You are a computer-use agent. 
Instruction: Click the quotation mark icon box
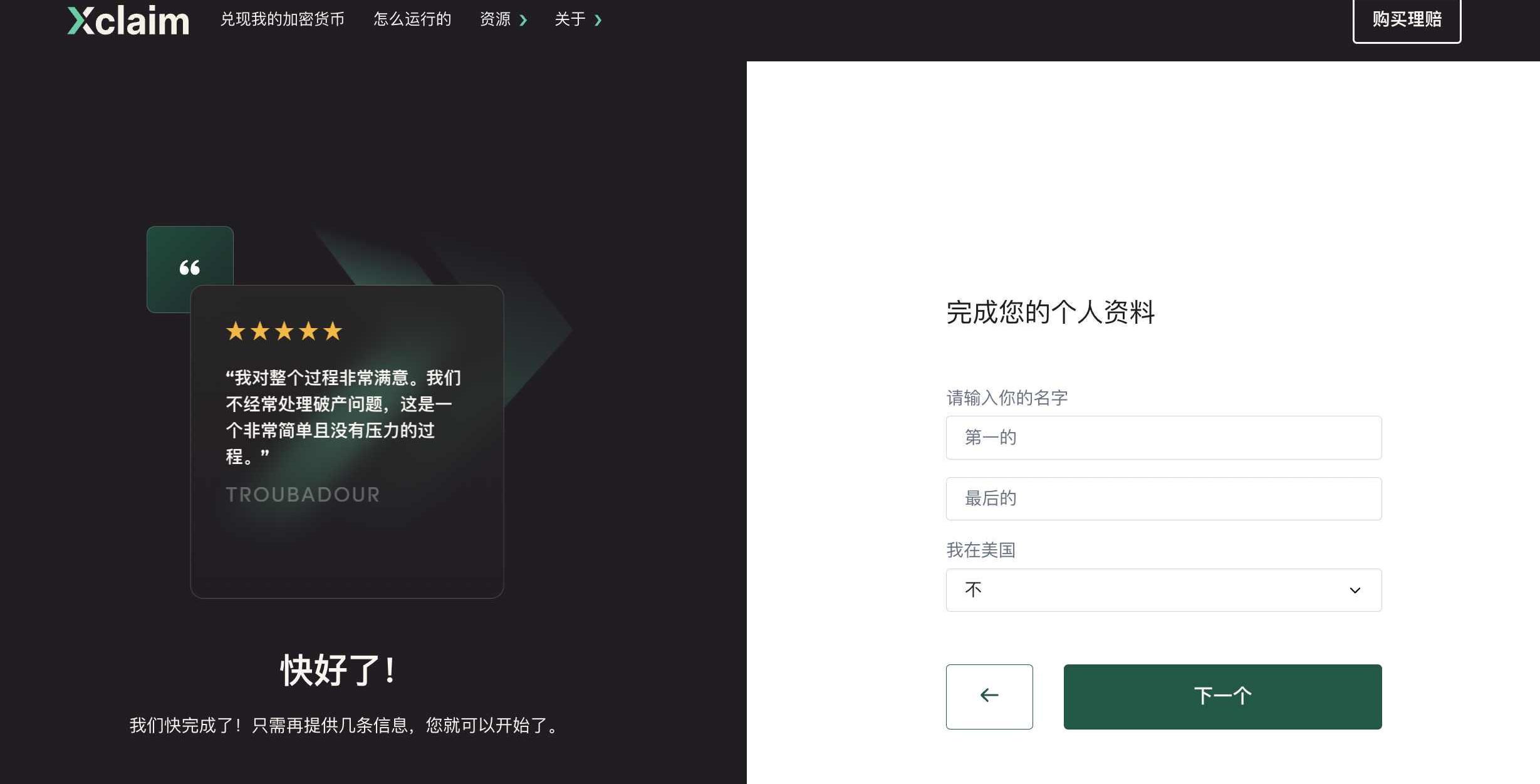[190, 268]
